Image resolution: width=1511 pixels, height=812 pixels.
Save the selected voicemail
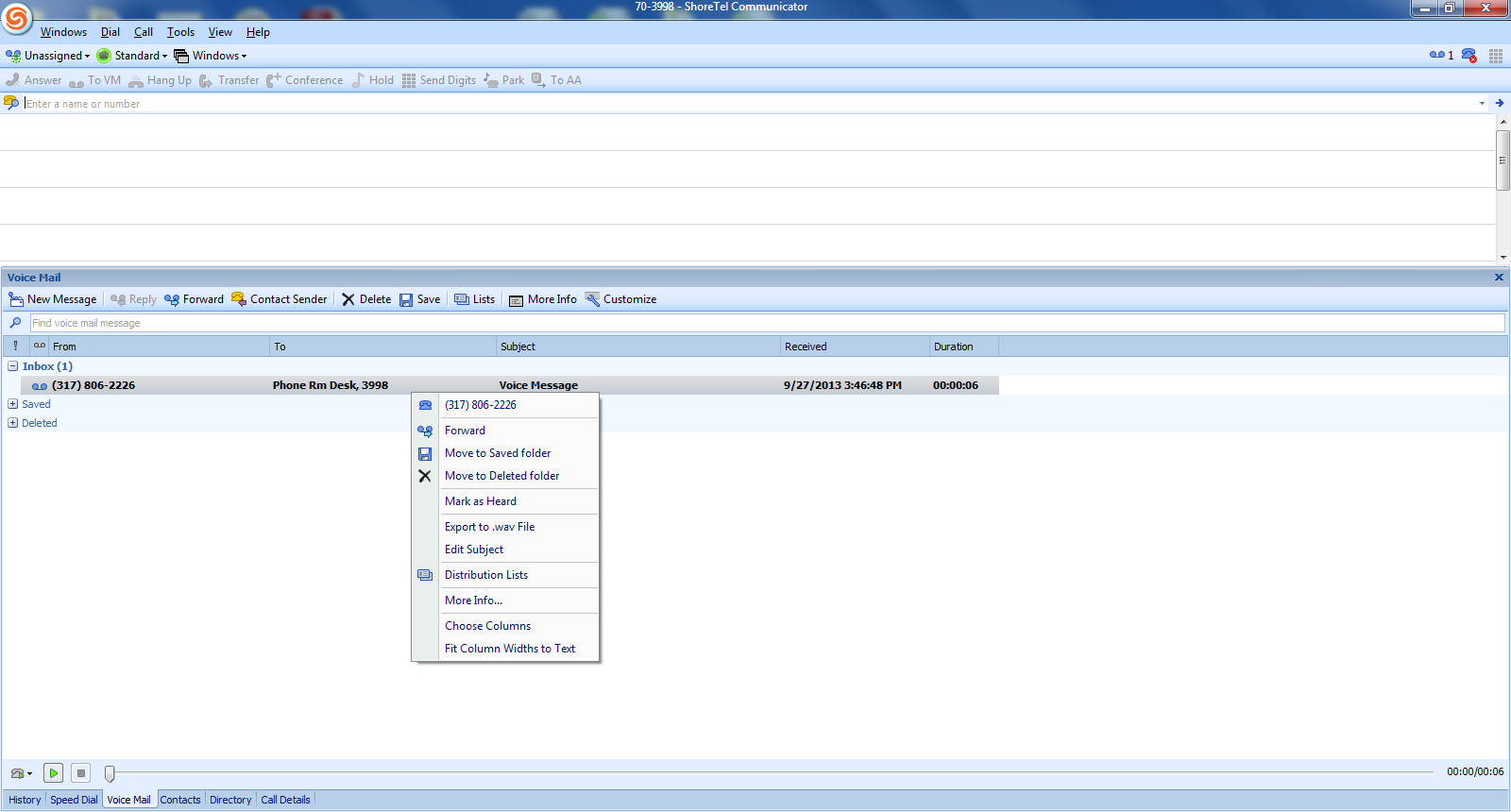coord(419,299)
